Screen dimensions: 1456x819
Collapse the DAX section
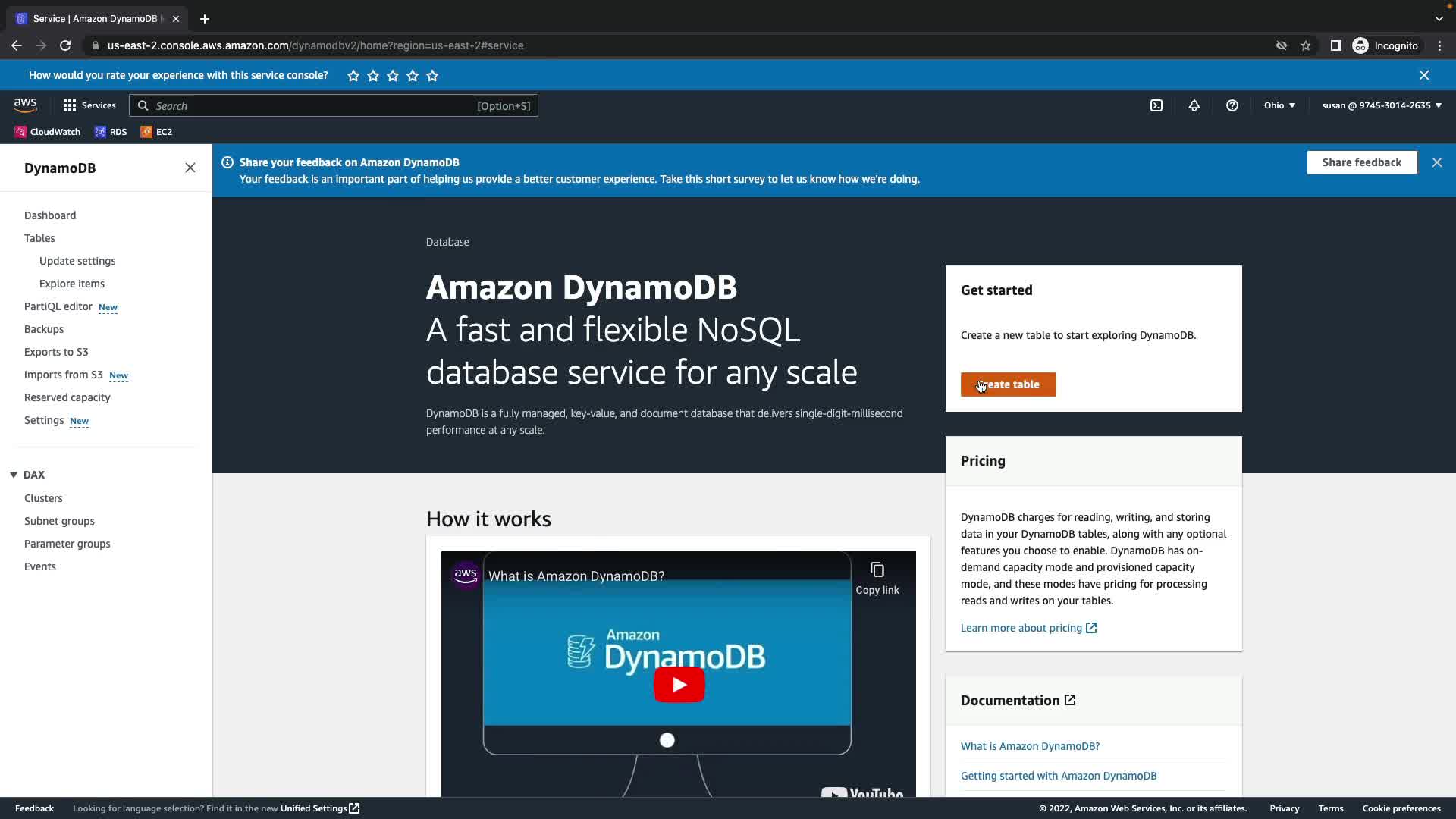[14, 475]
